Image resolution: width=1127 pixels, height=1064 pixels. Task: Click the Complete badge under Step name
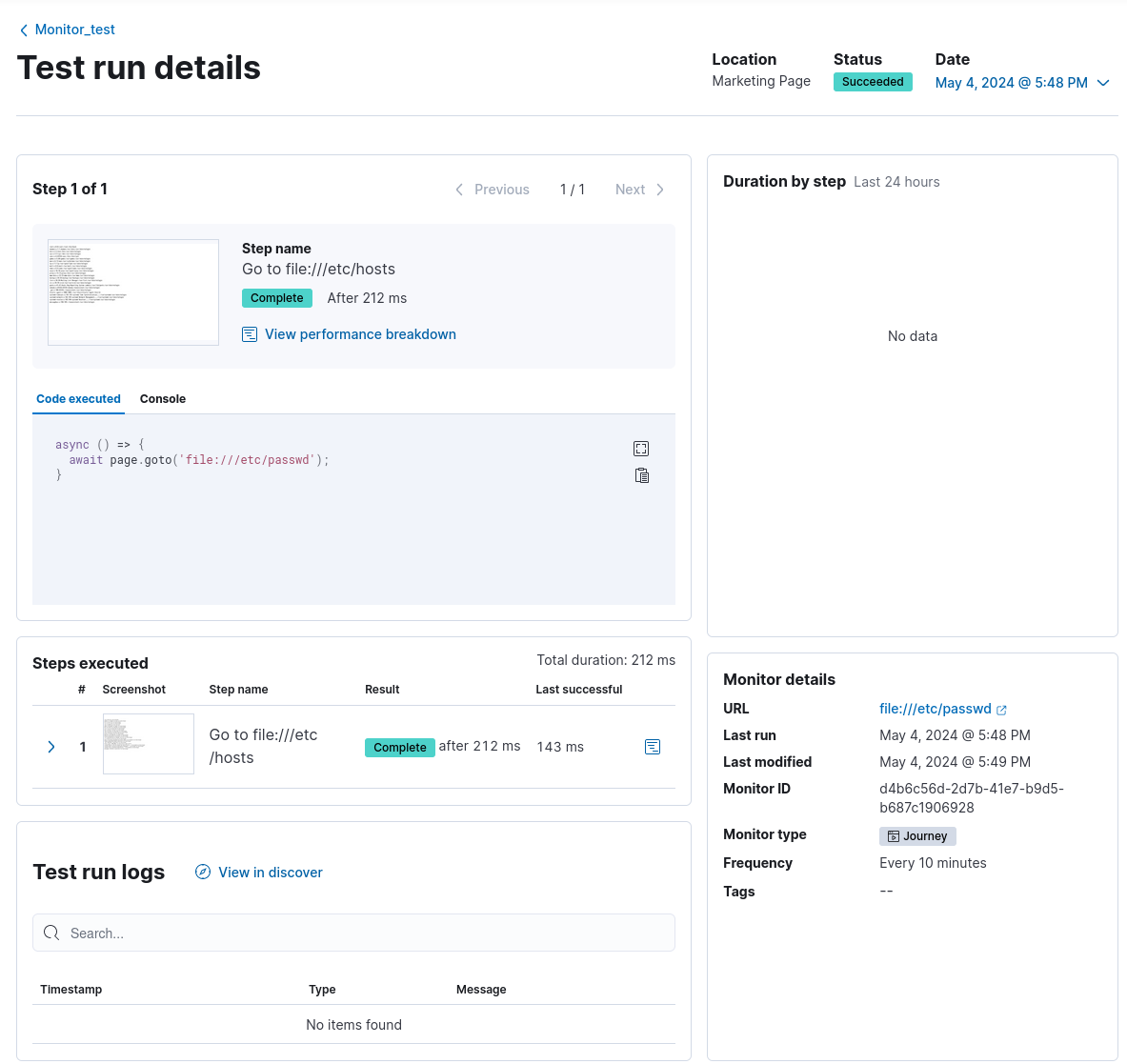tap(276, 298)
